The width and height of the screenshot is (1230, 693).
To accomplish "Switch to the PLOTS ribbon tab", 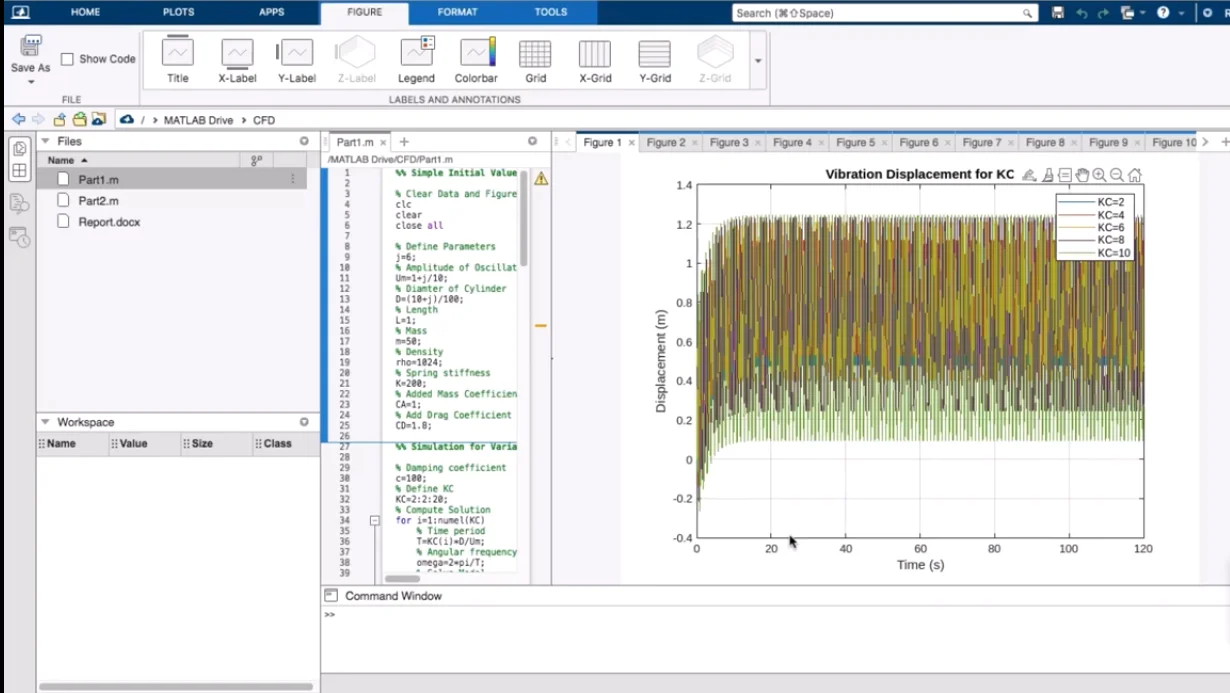I will click(x=179, y=12).
